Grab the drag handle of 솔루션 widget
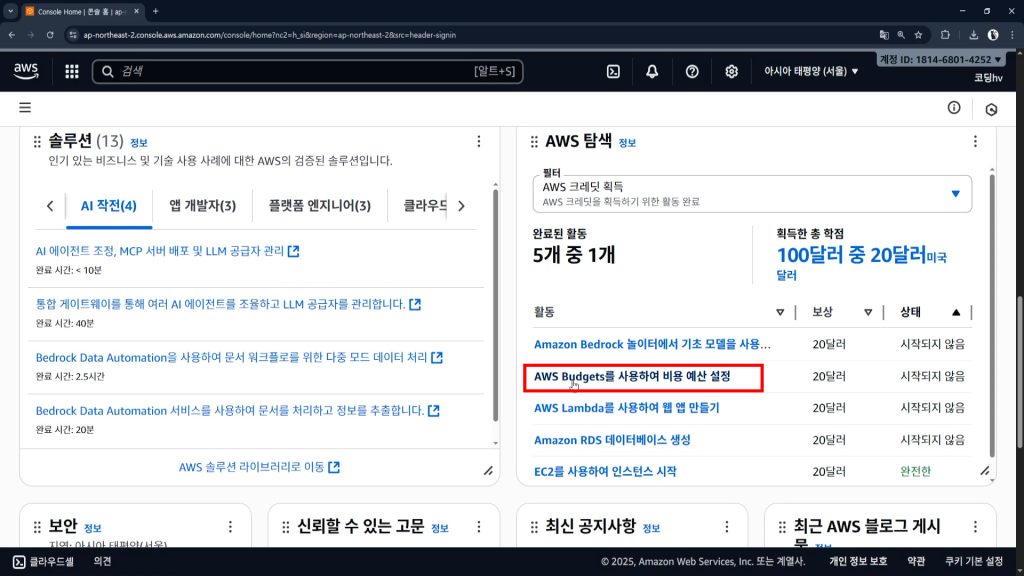 coord(37,142)
